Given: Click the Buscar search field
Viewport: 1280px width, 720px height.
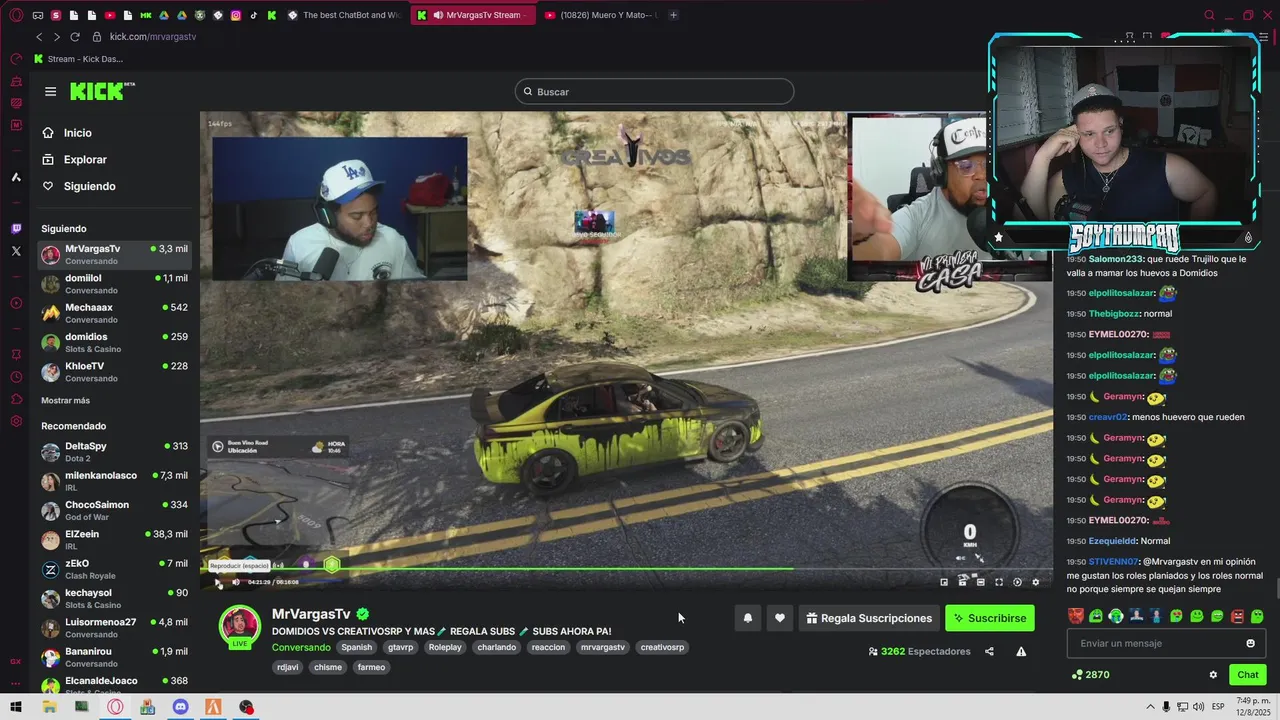Looking at the screenshot, I should 654,92.
